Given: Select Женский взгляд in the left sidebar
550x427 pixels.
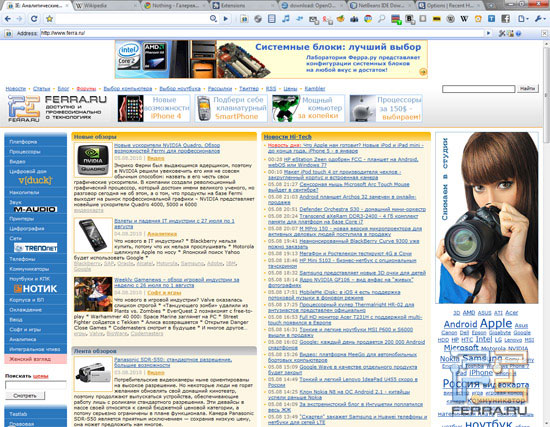Looking at the screenshot, I should click(30, 359).
